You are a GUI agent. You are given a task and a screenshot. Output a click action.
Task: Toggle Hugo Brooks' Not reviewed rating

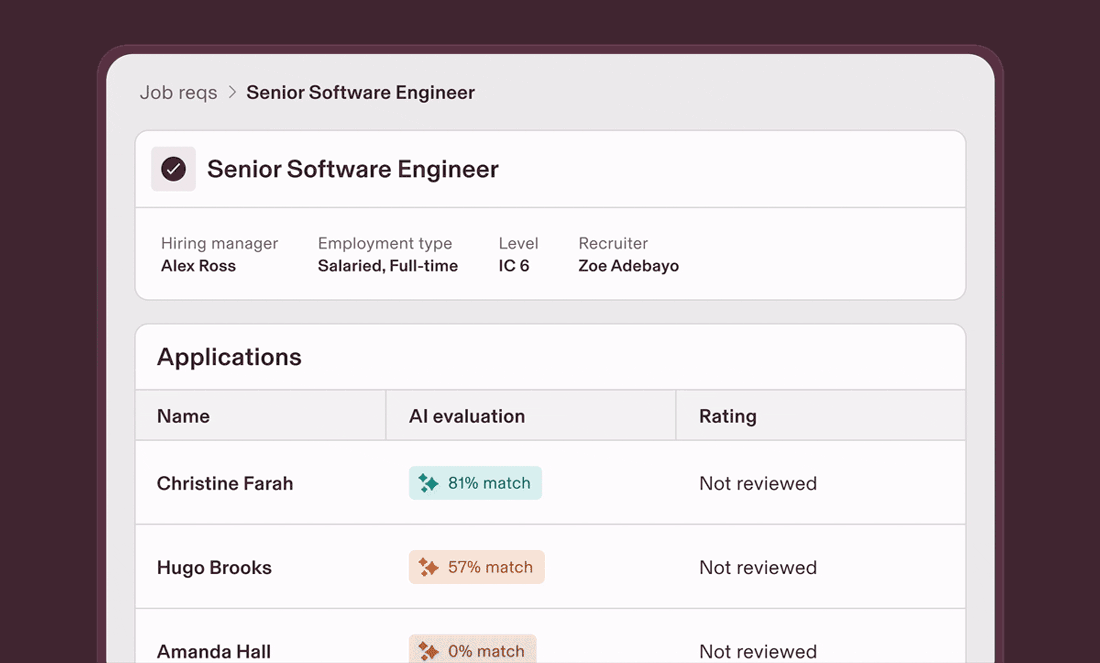click(757, 567)
